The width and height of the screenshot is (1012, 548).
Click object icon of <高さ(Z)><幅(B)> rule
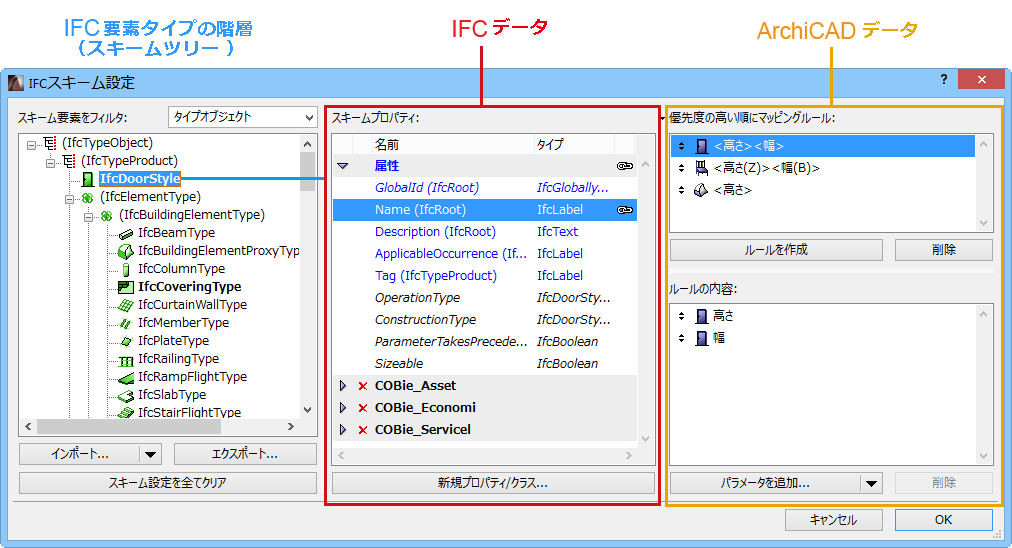(x=702, y=168)
